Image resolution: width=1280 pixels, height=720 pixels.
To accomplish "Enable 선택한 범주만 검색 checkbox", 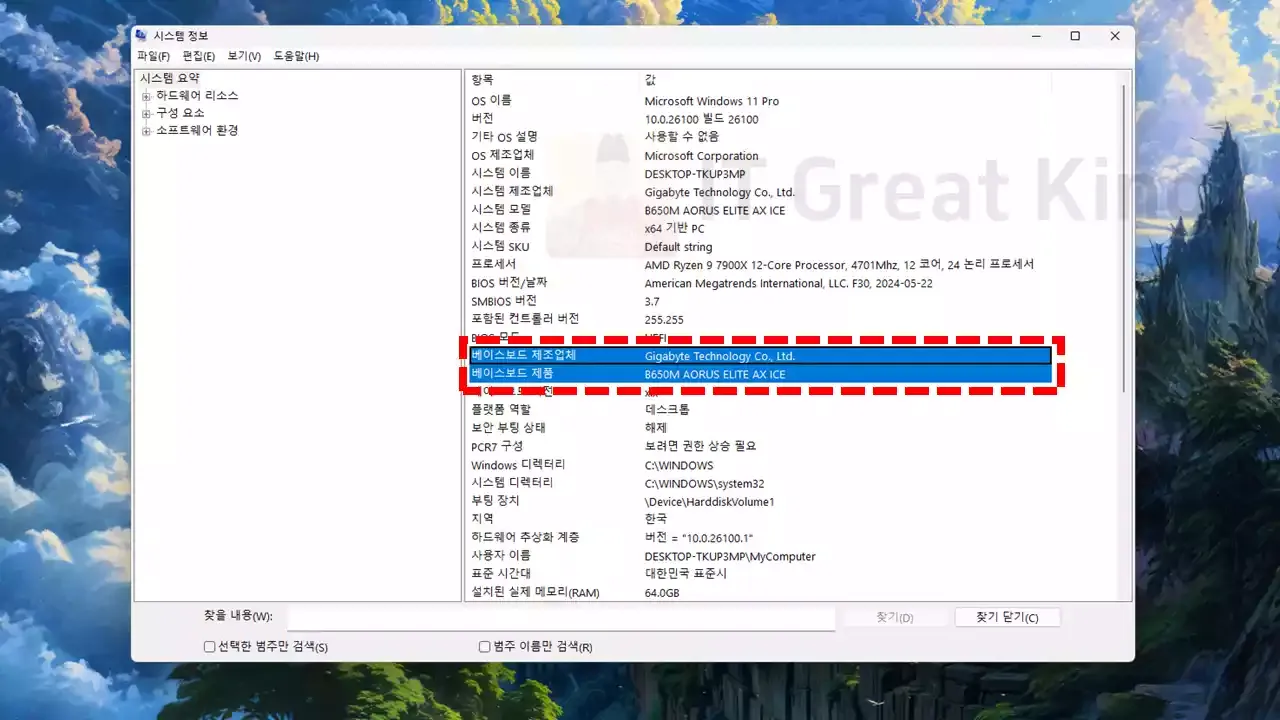I will tap(210, 647).
